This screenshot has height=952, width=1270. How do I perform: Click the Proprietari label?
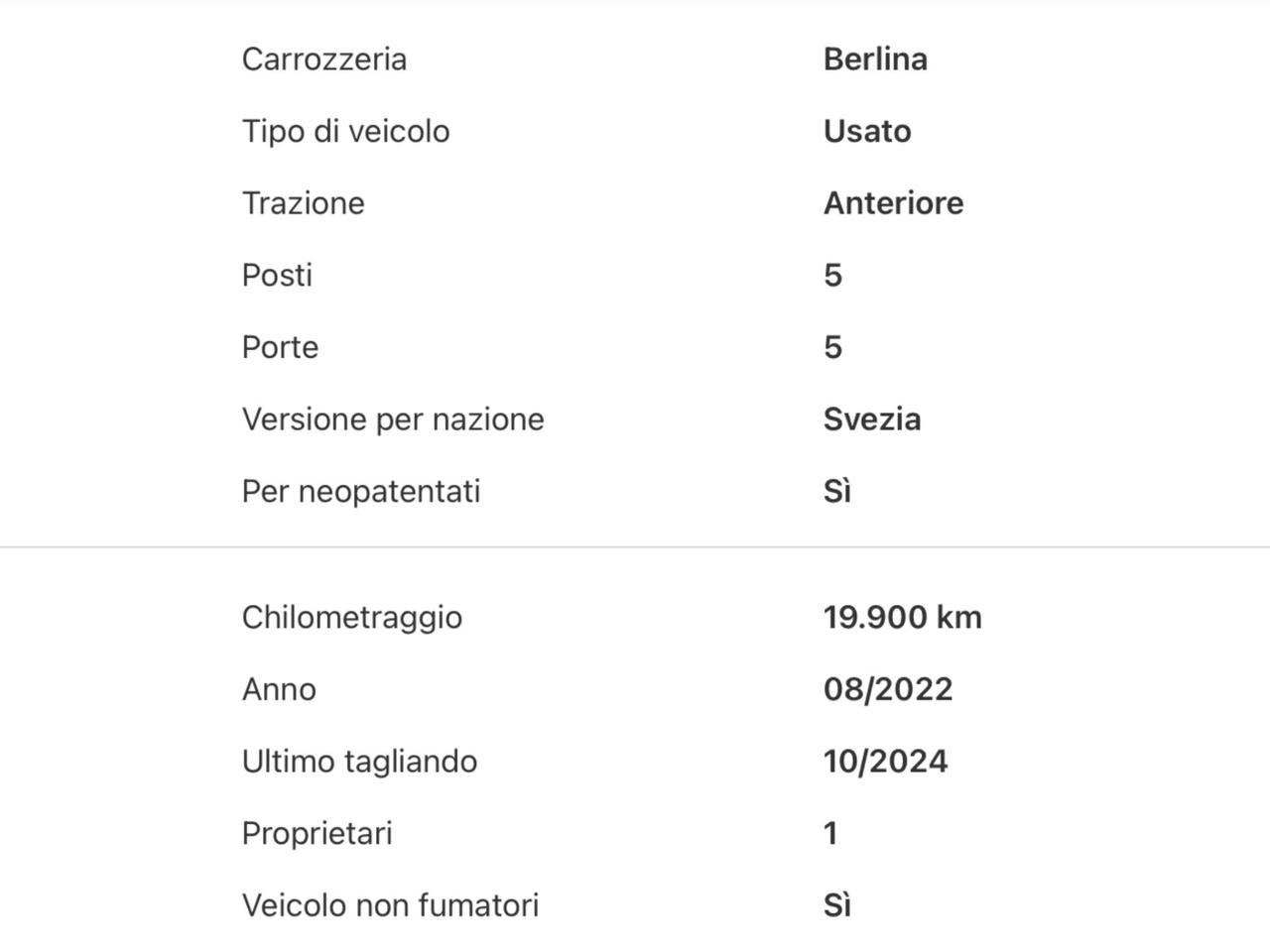(x=317, y=833)
